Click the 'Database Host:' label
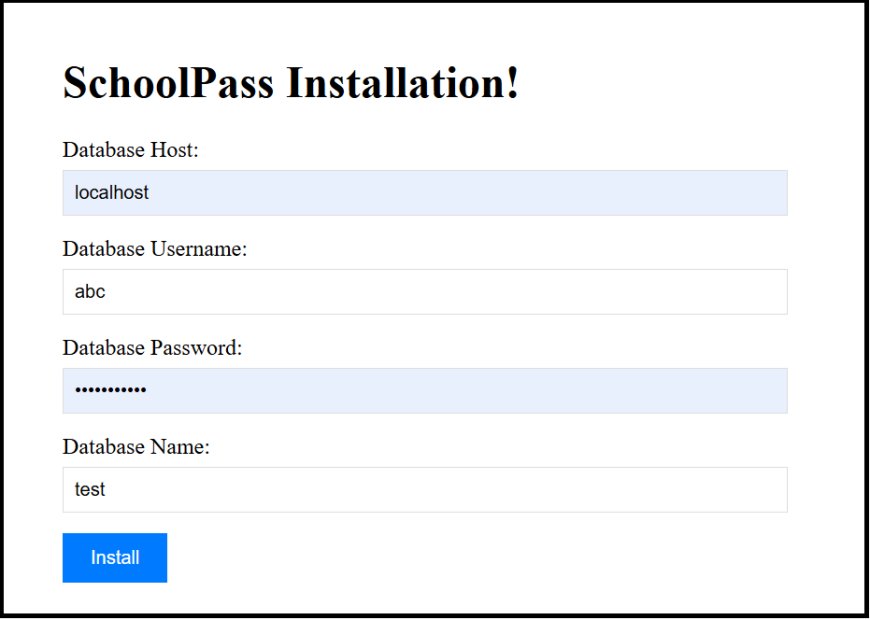This screenshot has height=620, width=870. pos(130,150)
